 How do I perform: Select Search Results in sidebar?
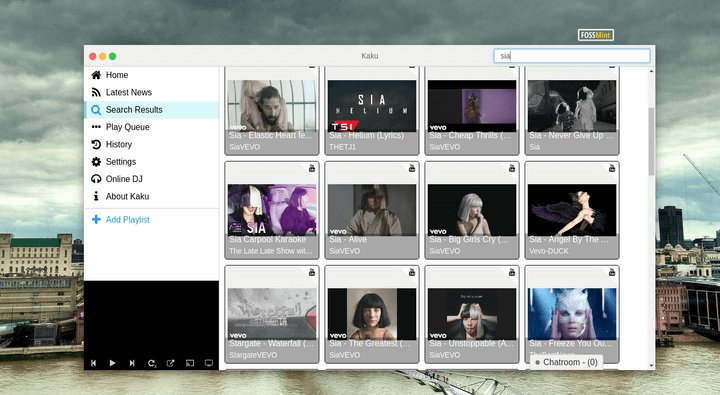(152, 110)
